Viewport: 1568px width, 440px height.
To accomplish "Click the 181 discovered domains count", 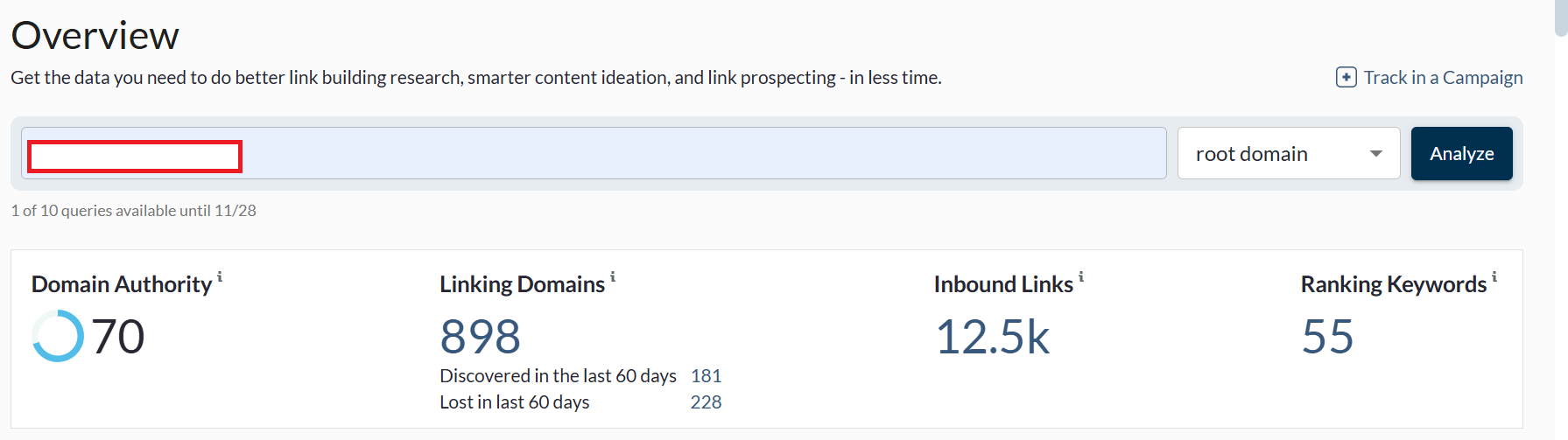I will pyautogui.click(x=706, y=376).
